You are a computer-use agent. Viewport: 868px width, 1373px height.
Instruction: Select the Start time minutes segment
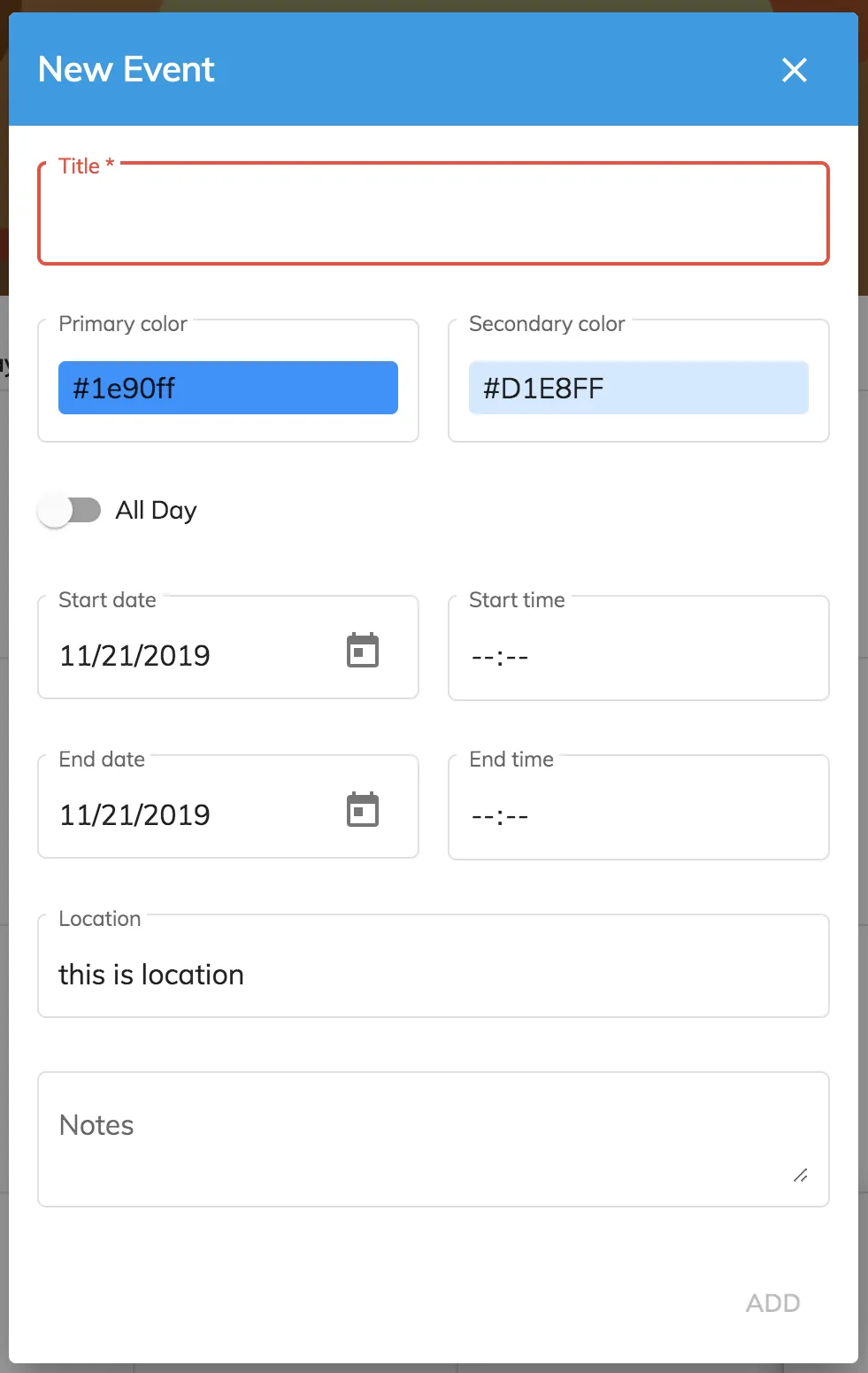518,657
